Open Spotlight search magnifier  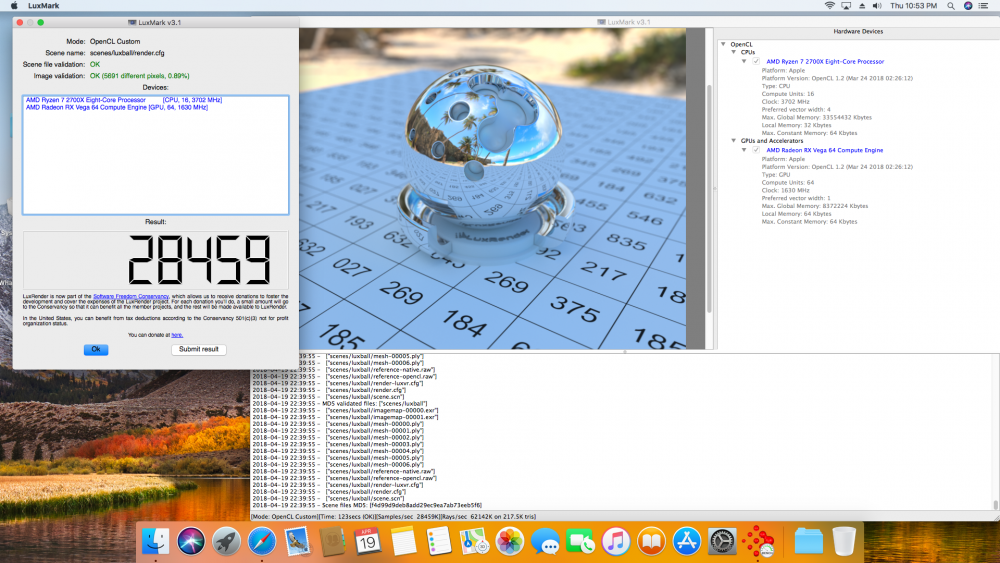(x=951, y=6)
